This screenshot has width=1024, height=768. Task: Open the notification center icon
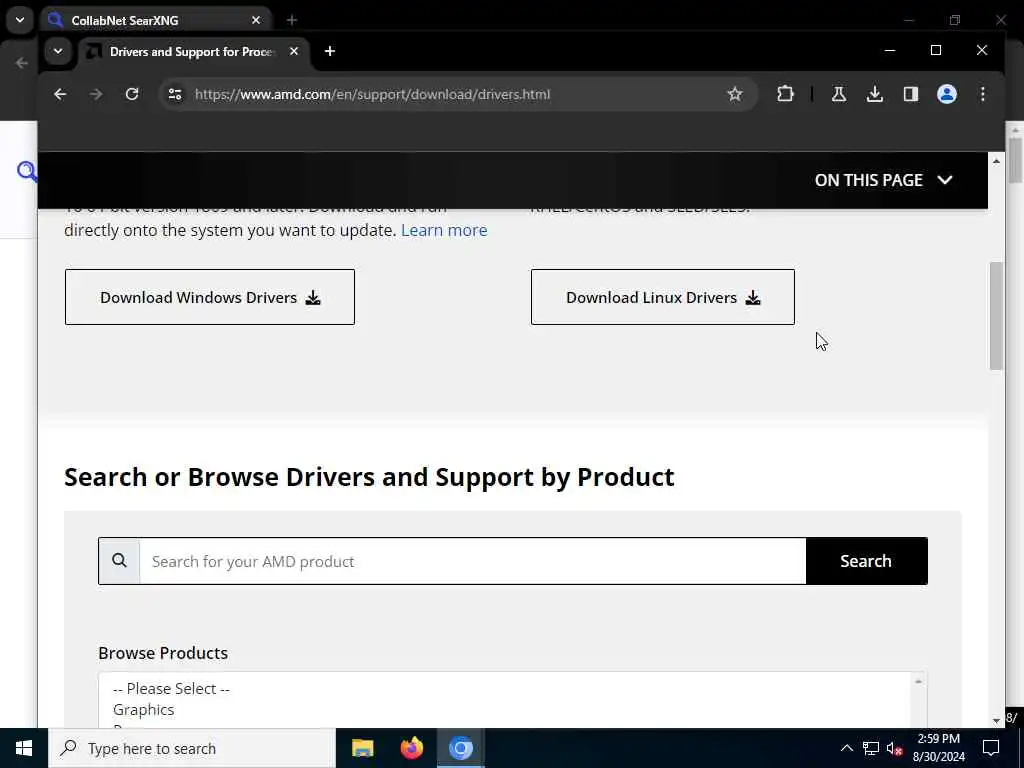point(991,748)
